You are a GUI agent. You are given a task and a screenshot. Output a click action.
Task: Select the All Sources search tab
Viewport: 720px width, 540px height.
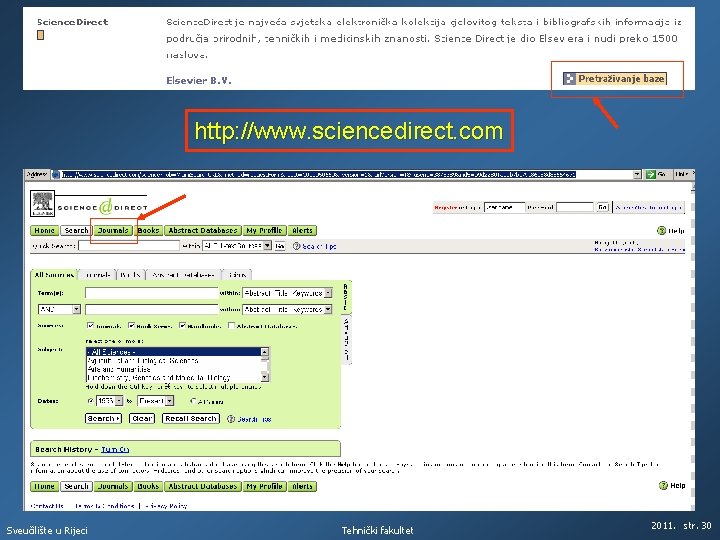54,275
